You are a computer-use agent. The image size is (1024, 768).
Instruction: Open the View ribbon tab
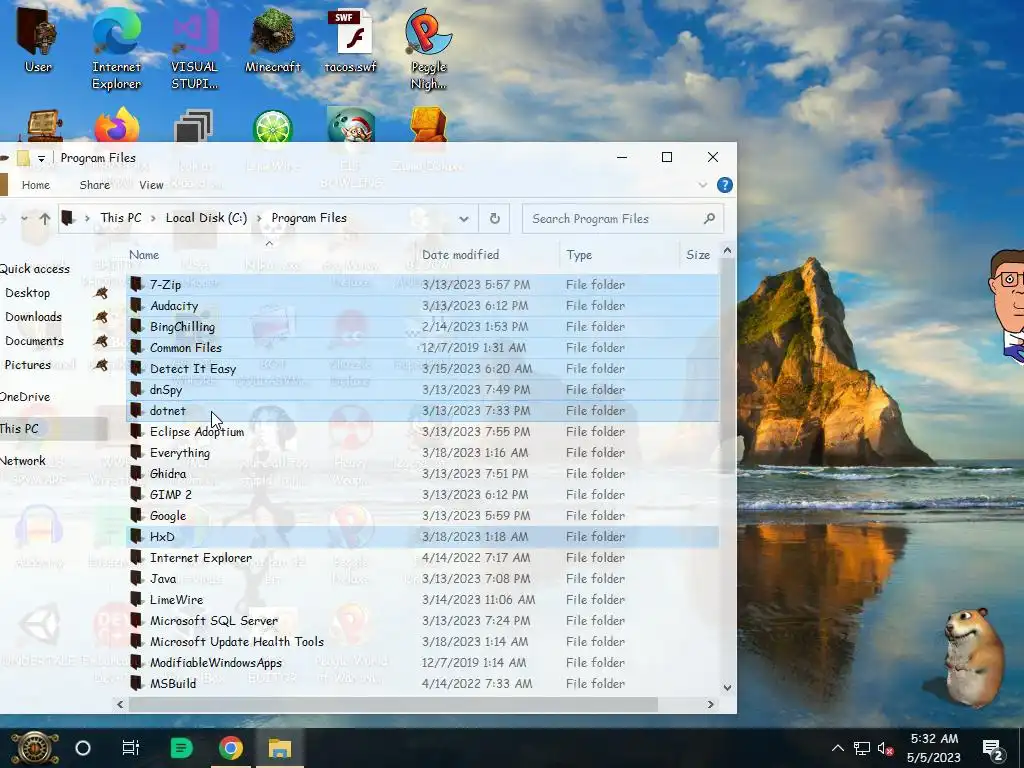(151, 185)
